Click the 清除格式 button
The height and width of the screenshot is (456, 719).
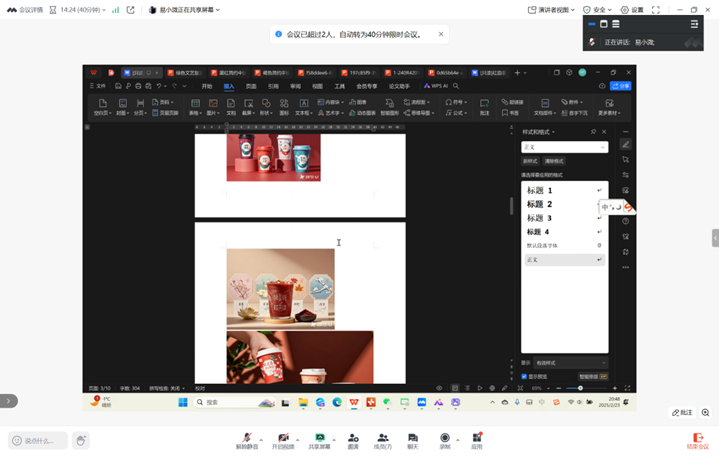tap(554, 161)
